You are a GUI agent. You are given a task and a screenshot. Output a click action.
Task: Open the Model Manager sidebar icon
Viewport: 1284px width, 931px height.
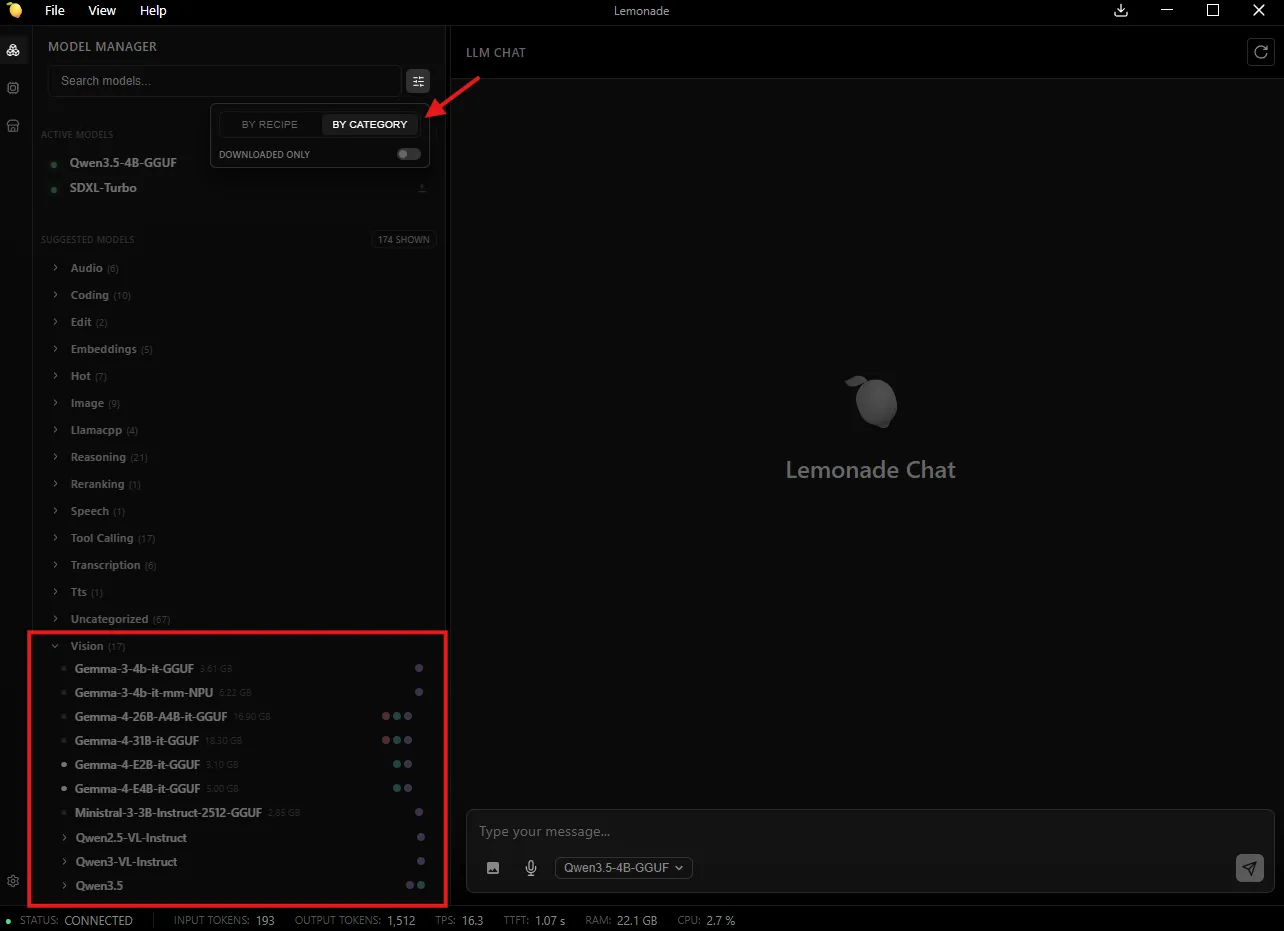coord(13,50)
